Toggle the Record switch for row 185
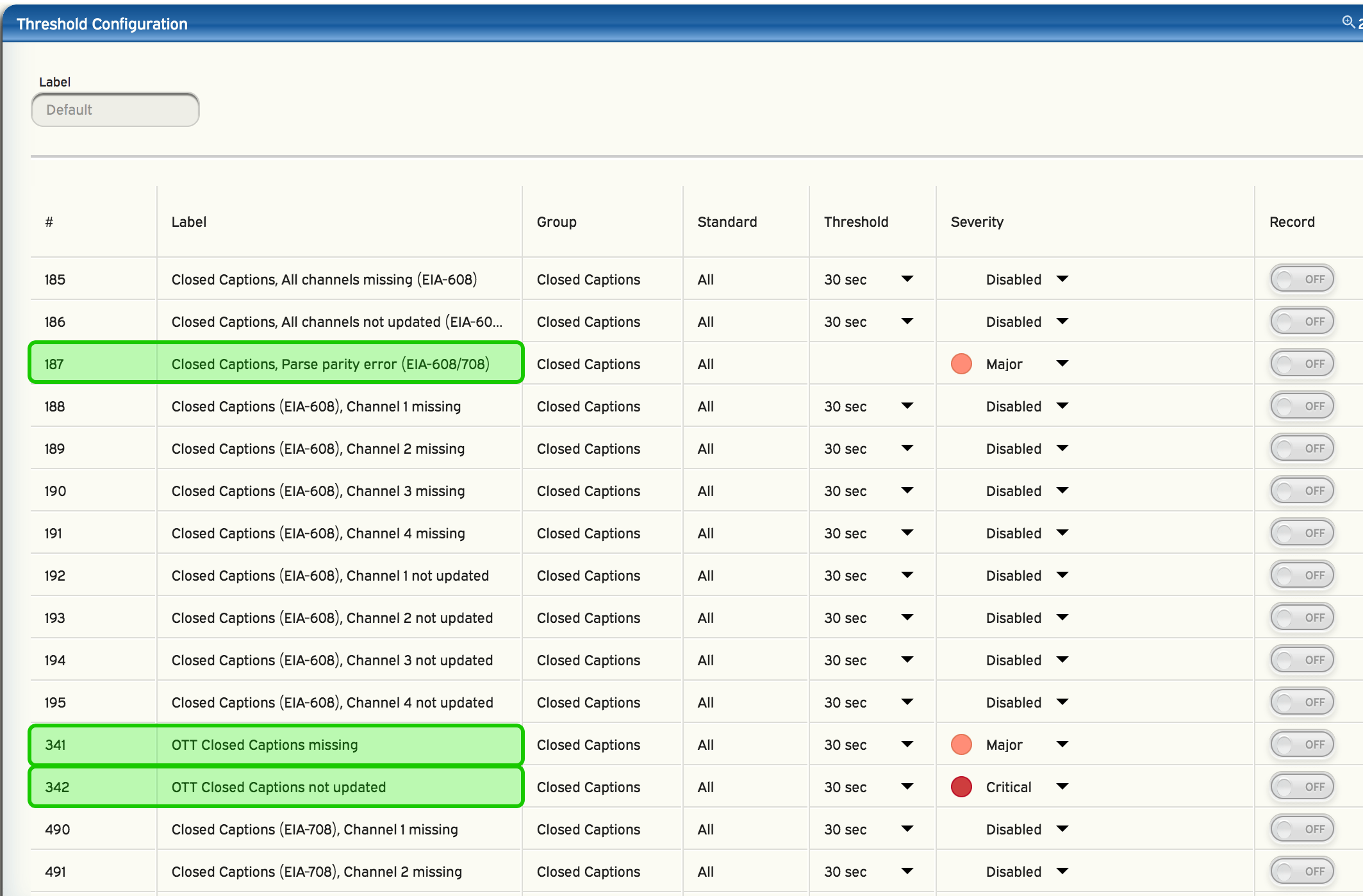This screenshot has height=896, width=1363. (x=1302, y=279)
